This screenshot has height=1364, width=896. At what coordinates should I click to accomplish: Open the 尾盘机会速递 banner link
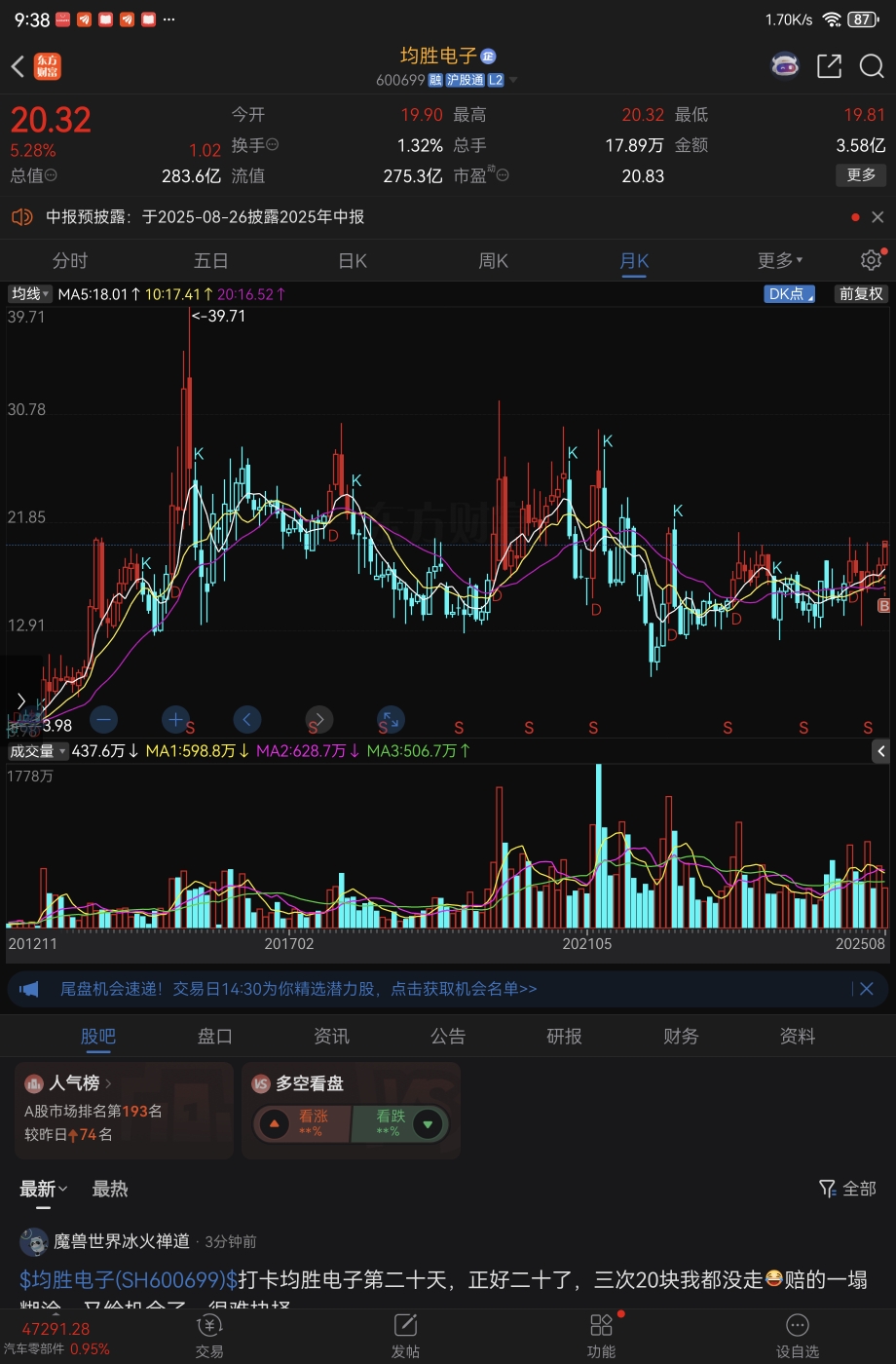coord(298,989)
